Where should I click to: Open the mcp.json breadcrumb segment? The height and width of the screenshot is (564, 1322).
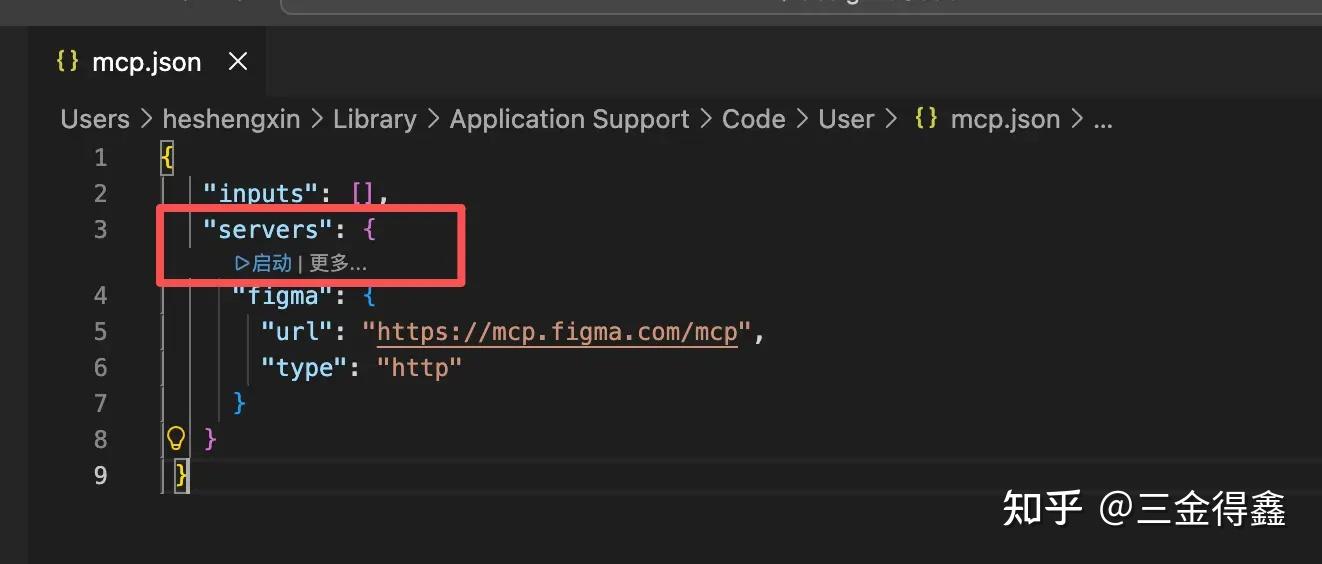[1005, 119]
